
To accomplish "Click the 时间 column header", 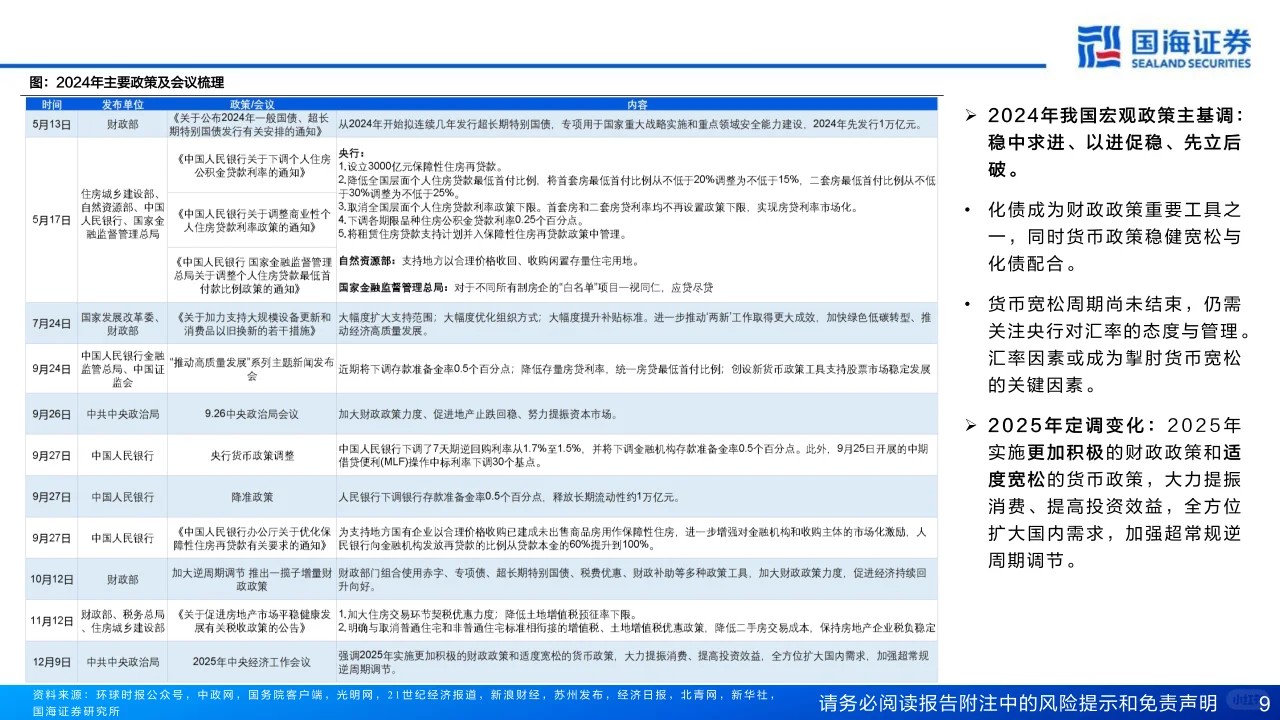I will tap(52, 104).
